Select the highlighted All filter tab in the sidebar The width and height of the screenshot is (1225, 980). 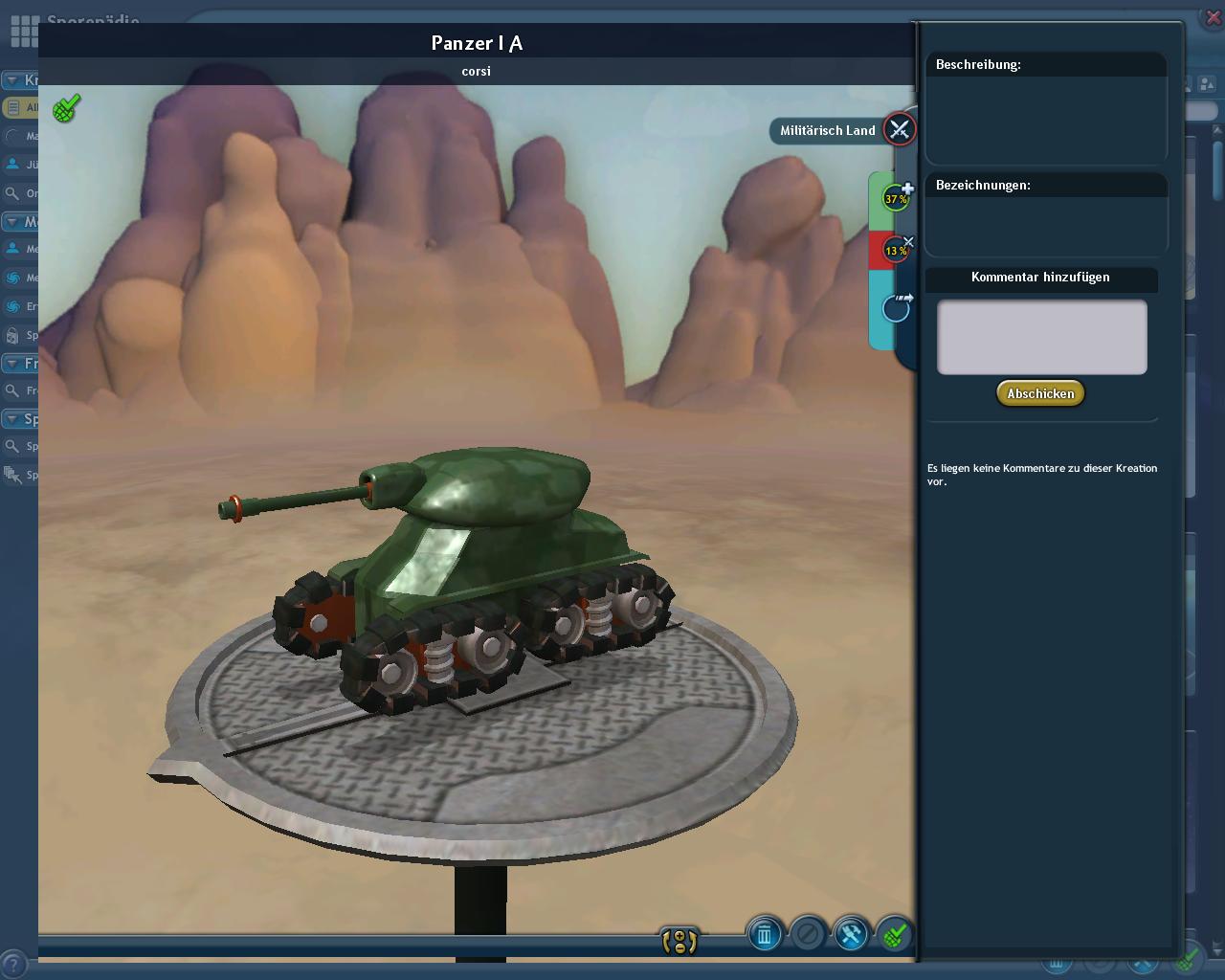point(20,107)
